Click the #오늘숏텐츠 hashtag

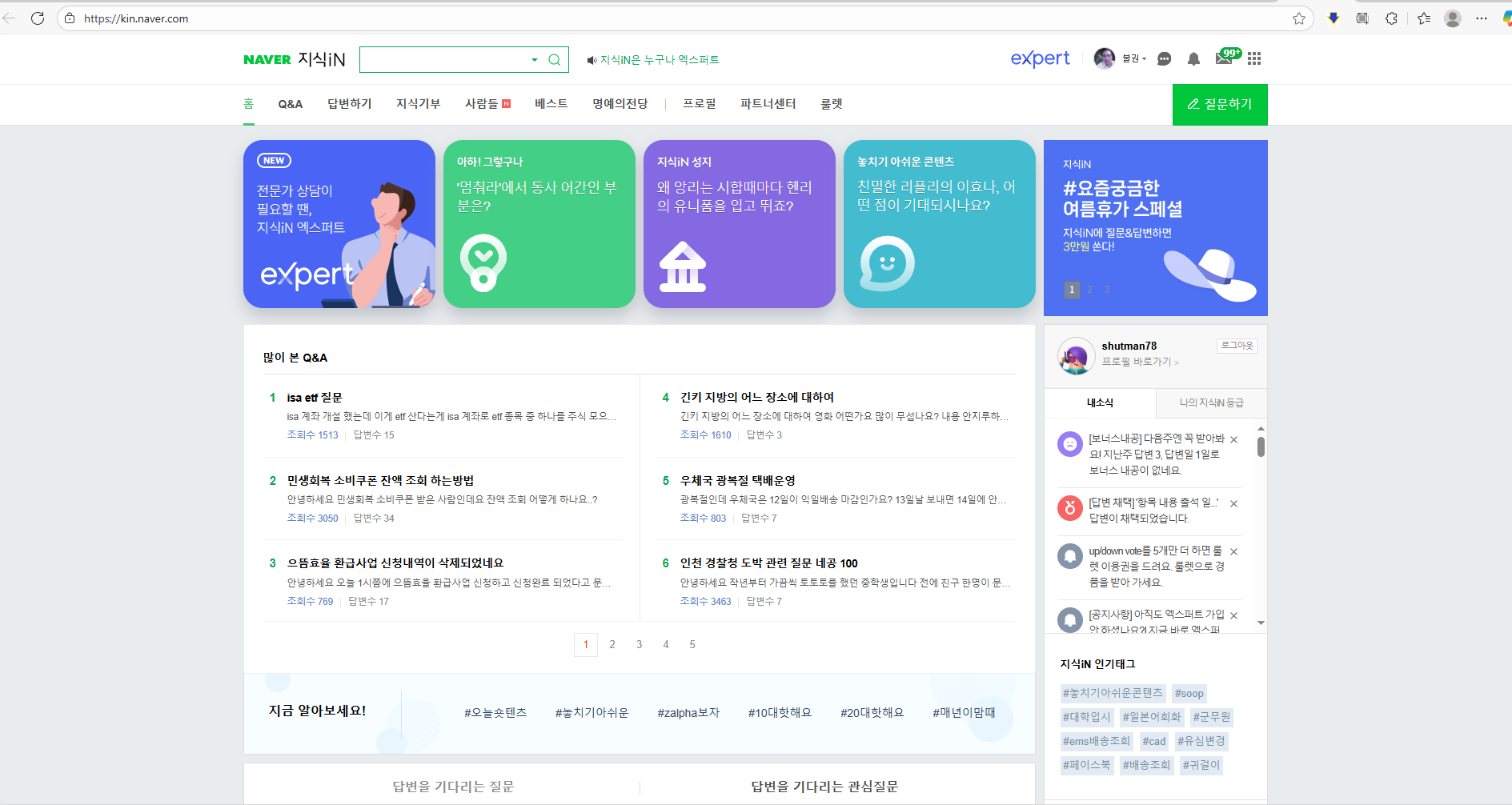click(495, 712)
